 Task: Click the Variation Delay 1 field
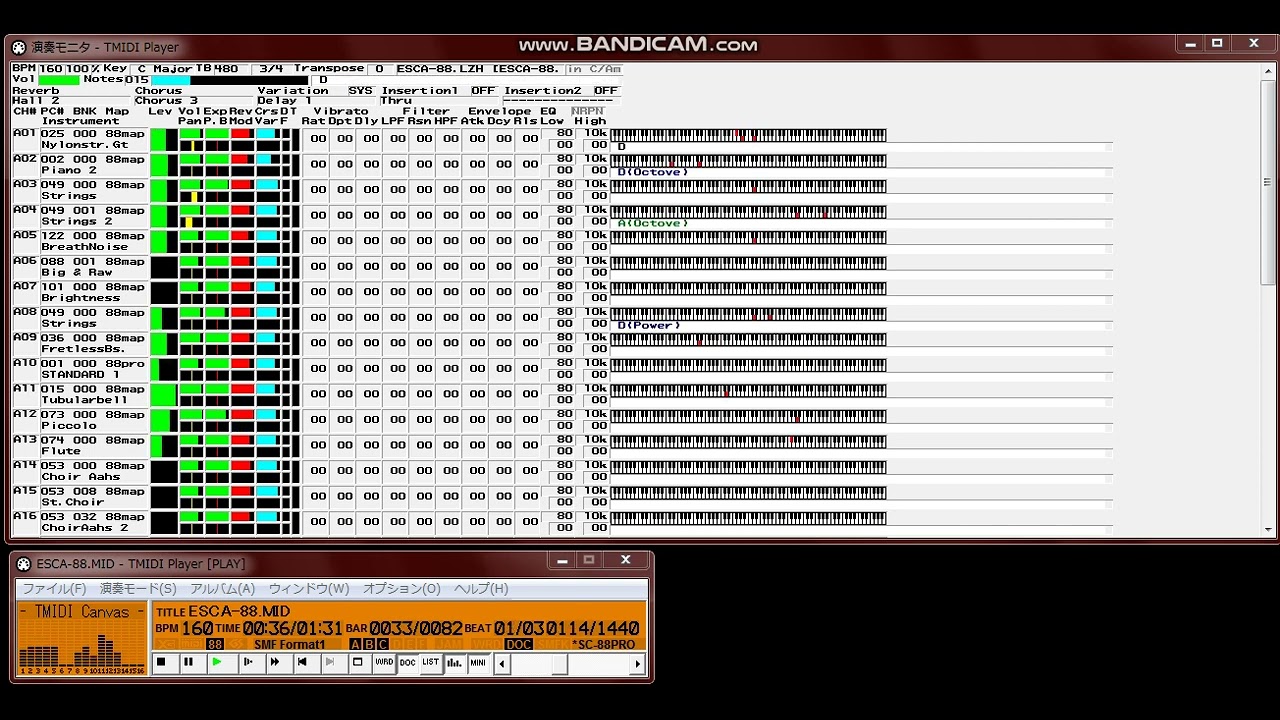pyautogui.click(x=285, y=101)
